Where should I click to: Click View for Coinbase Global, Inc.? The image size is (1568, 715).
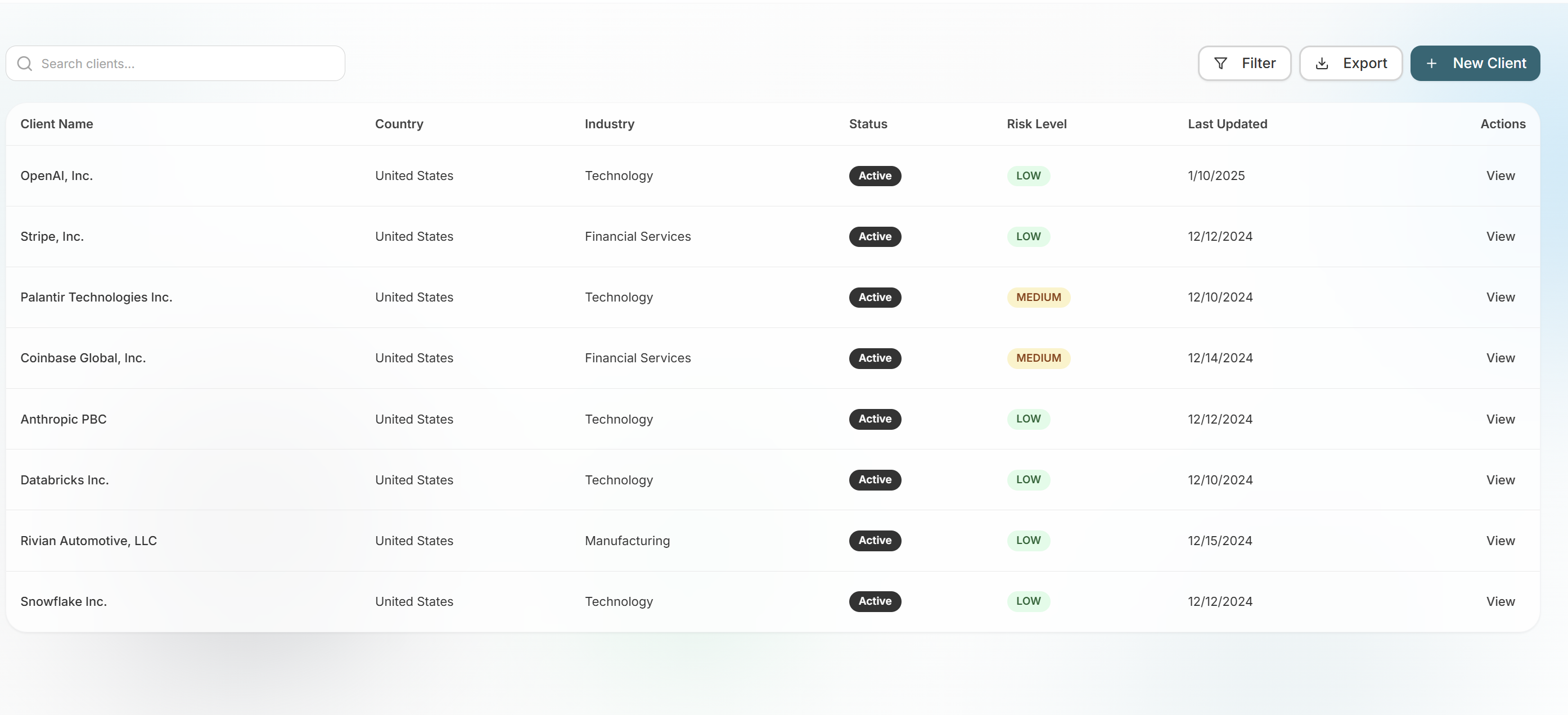[1500, 358]
